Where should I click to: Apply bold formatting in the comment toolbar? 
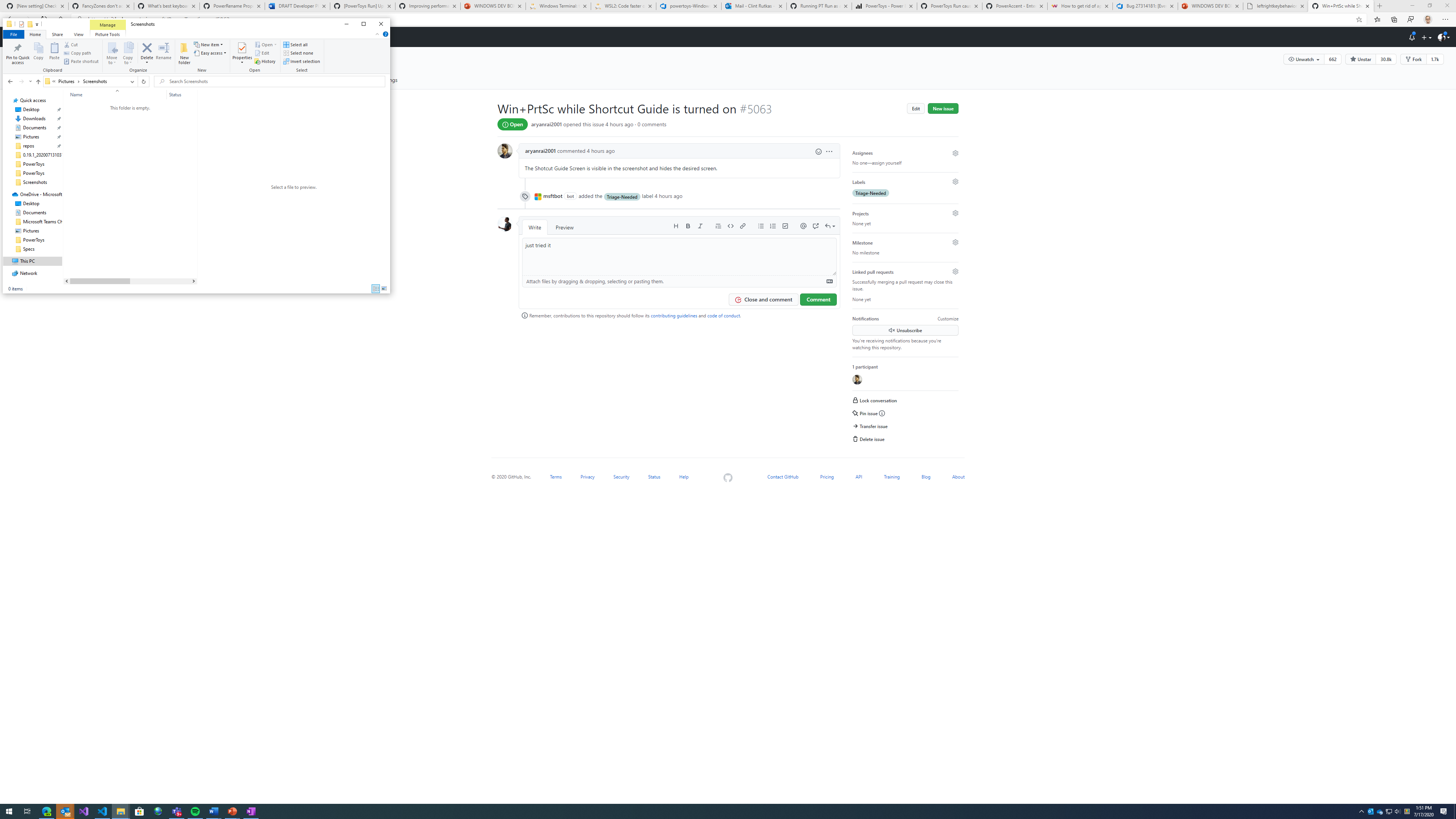click(x=688, y=226)
